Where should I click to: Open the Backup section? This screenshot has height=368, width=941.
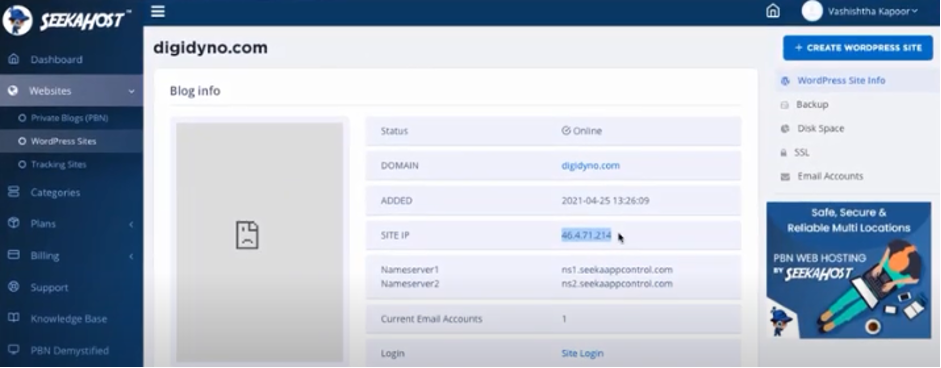tap(812, 104)
